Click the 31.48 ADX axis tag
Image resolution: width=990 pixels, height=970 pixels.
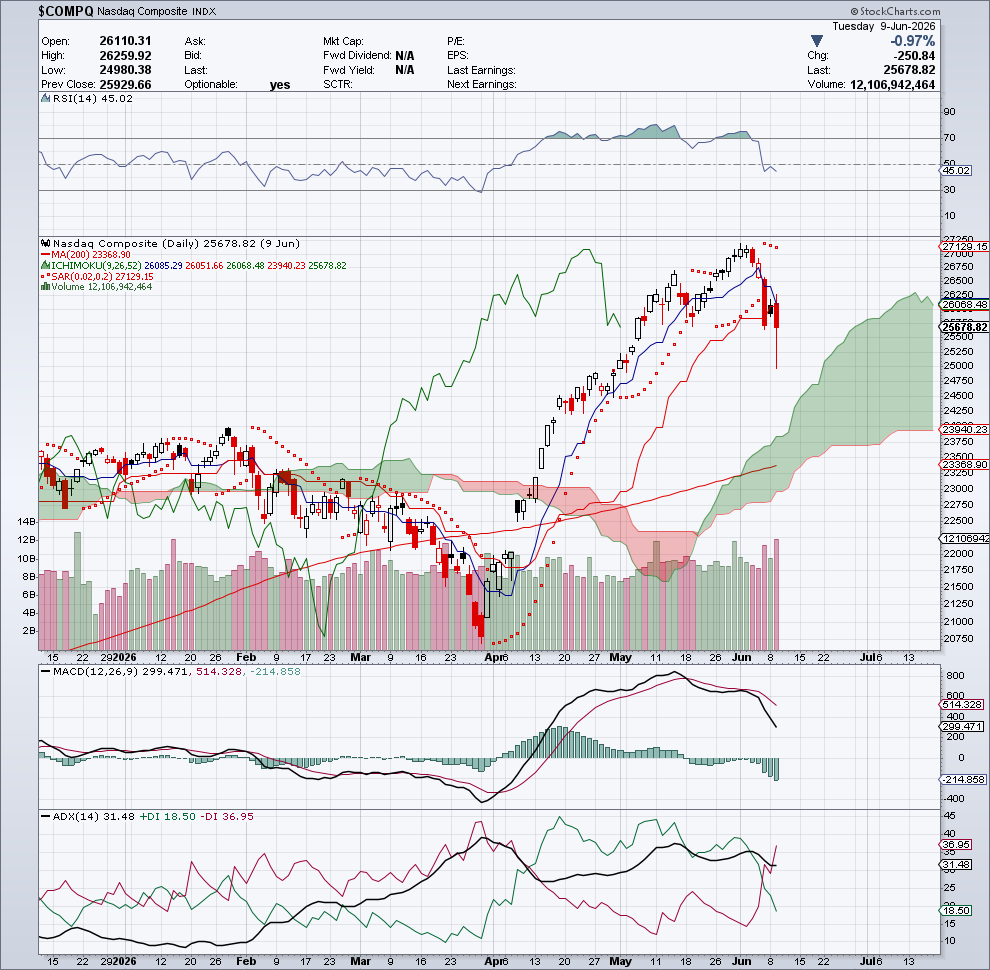tap(957, 865)
